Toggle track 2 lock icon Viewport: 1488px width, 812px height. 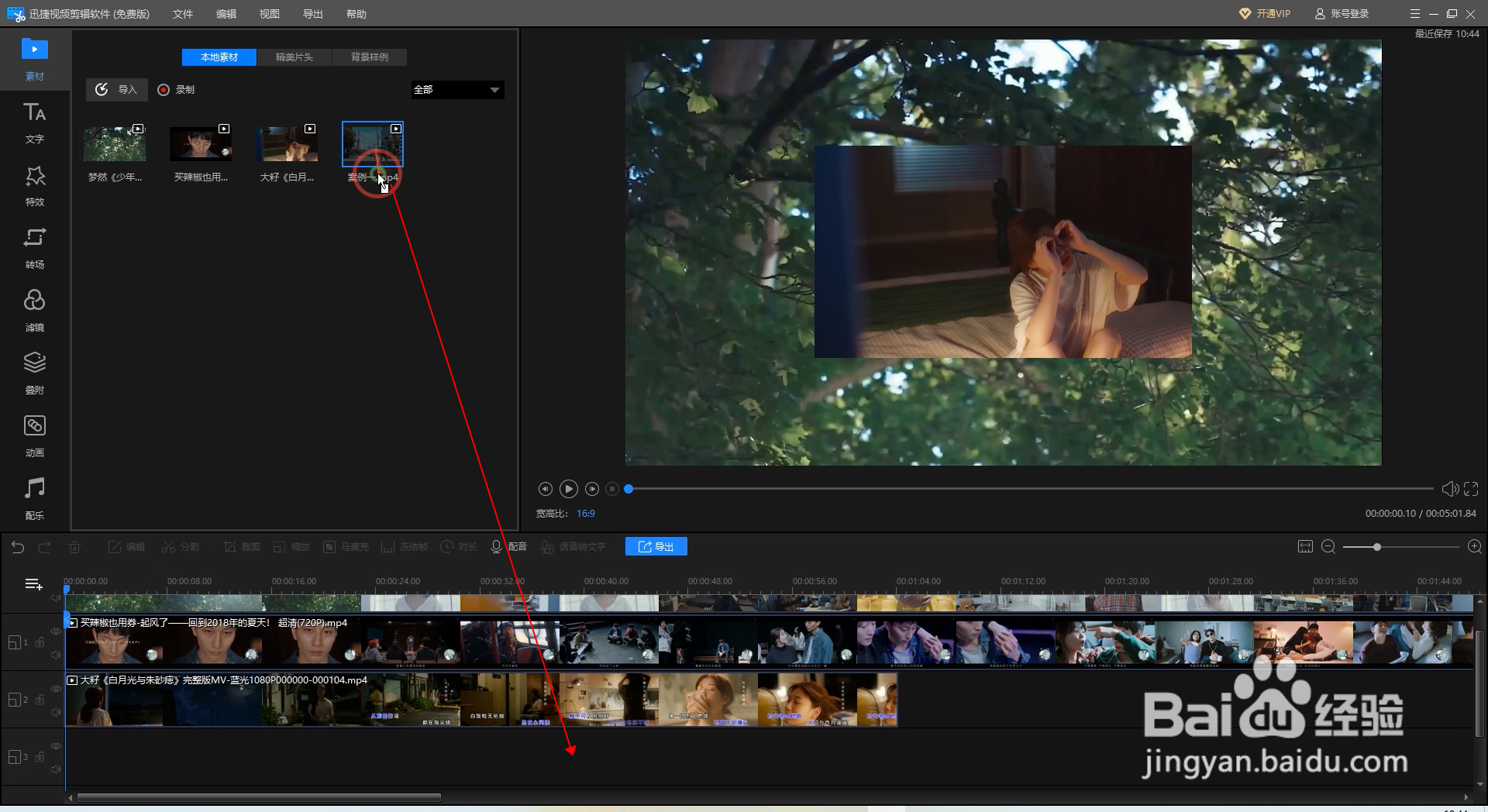click(40, 700)
